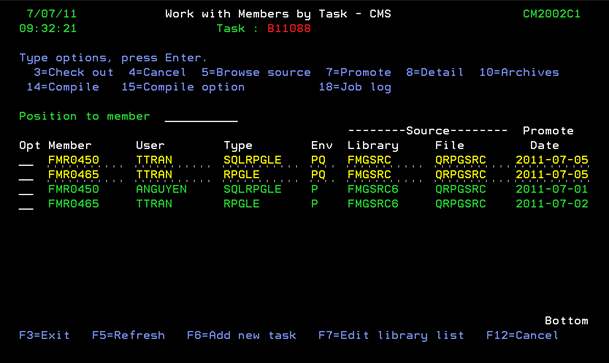Click the Bottom indicator
Image resolution: width=609 pixels, height=363 pixels.
point(566,321)
